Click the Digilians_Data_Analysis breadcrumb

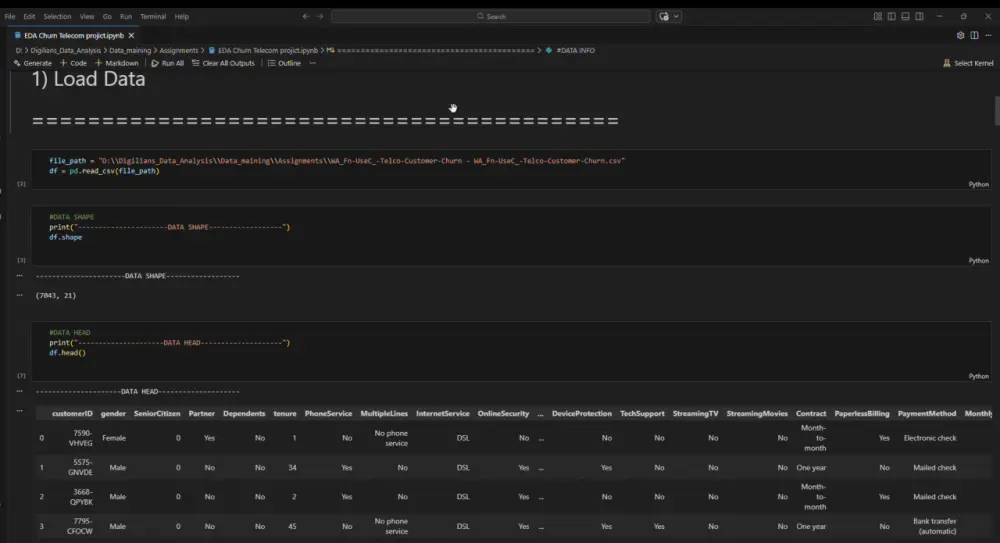pyautogui.click(x=66, y=50)
